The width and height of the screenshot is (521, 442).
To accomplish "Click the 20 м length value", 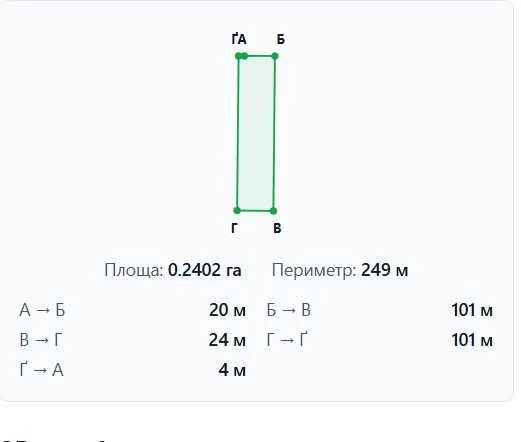I will [x=227, y=310].
